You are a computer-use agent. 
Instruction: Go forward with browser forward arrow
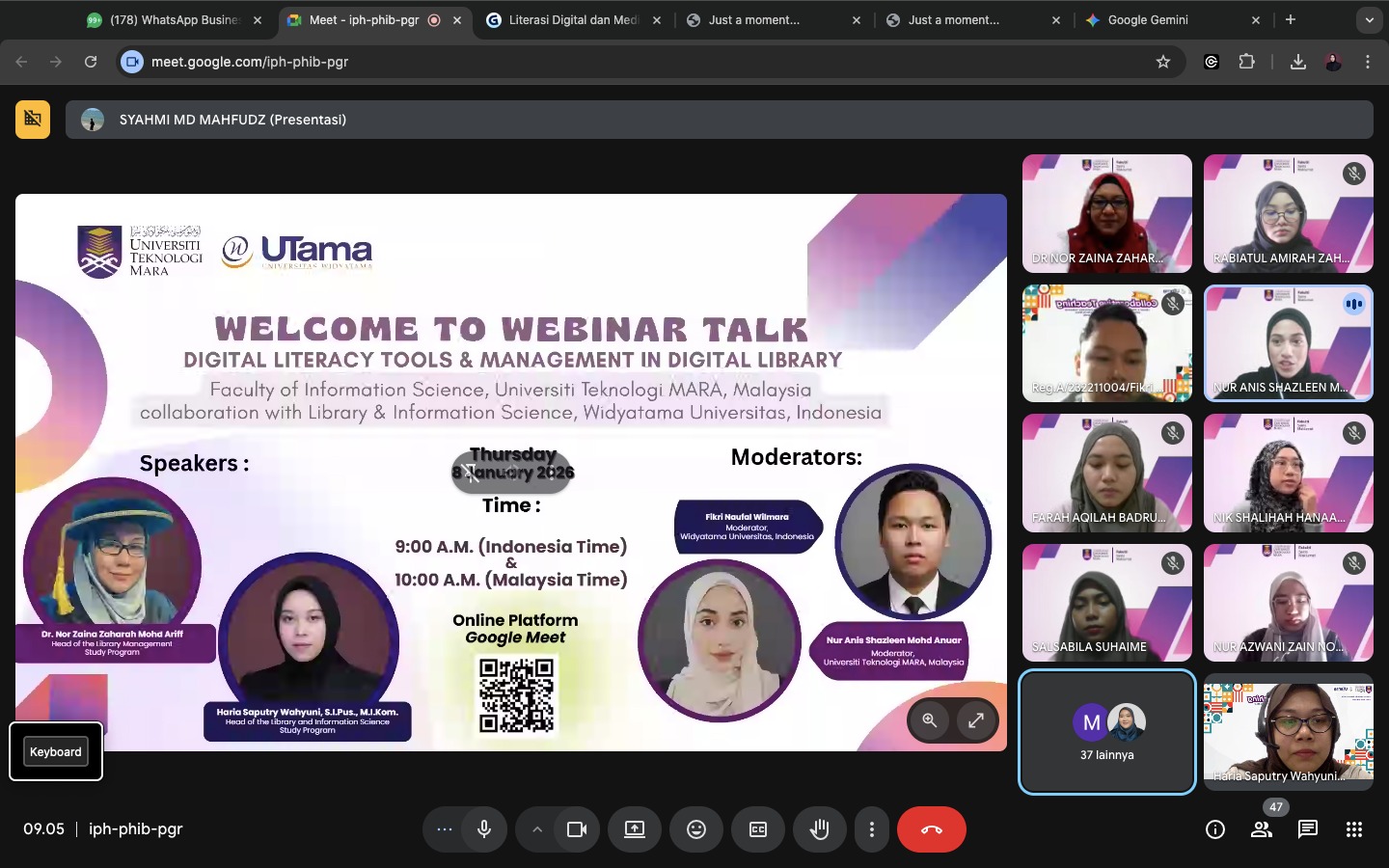point(56,62)
